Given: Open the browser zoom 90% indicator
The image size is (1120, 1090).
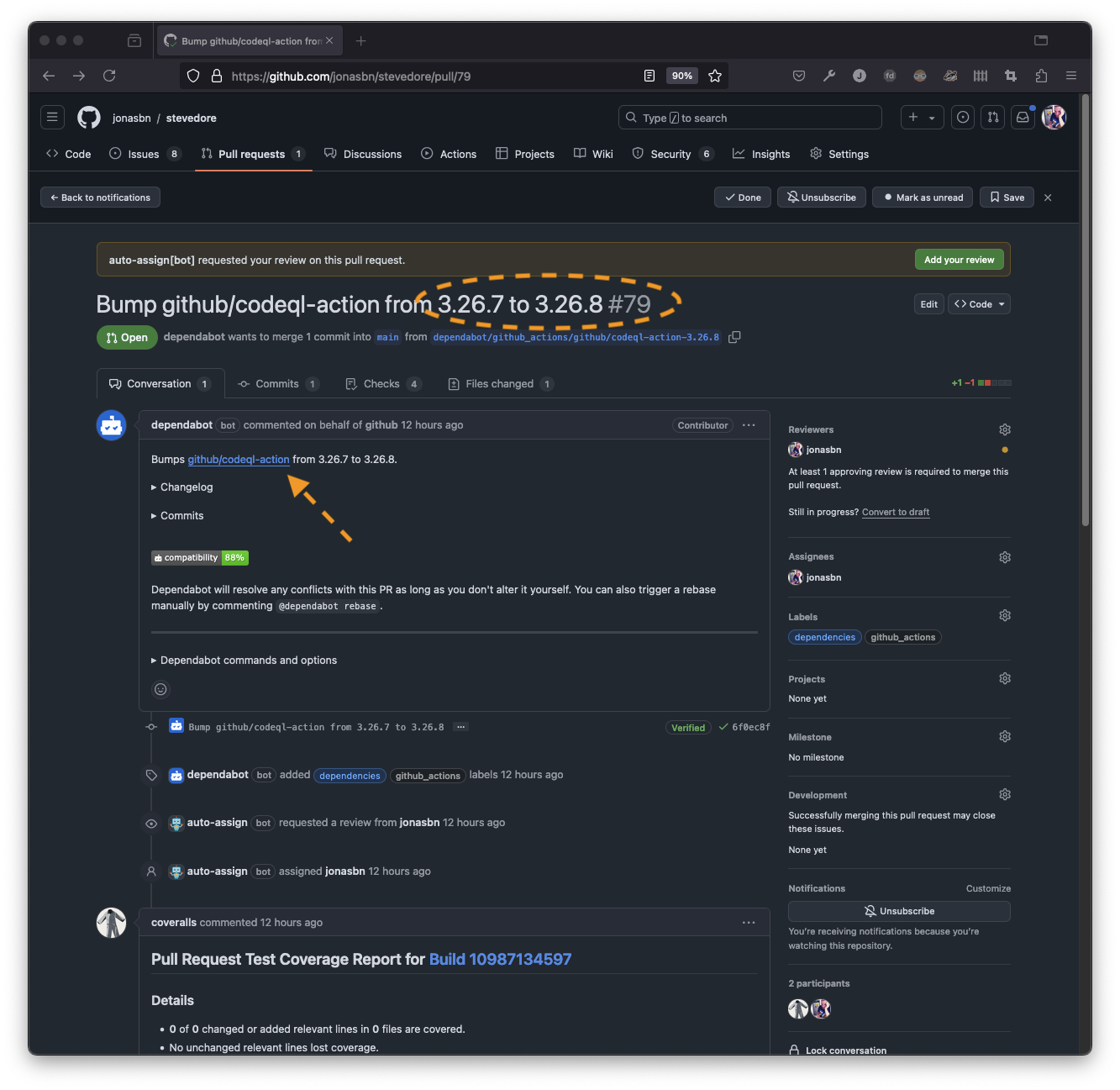Looking at the screenshot, I should [x=682, y=76].
